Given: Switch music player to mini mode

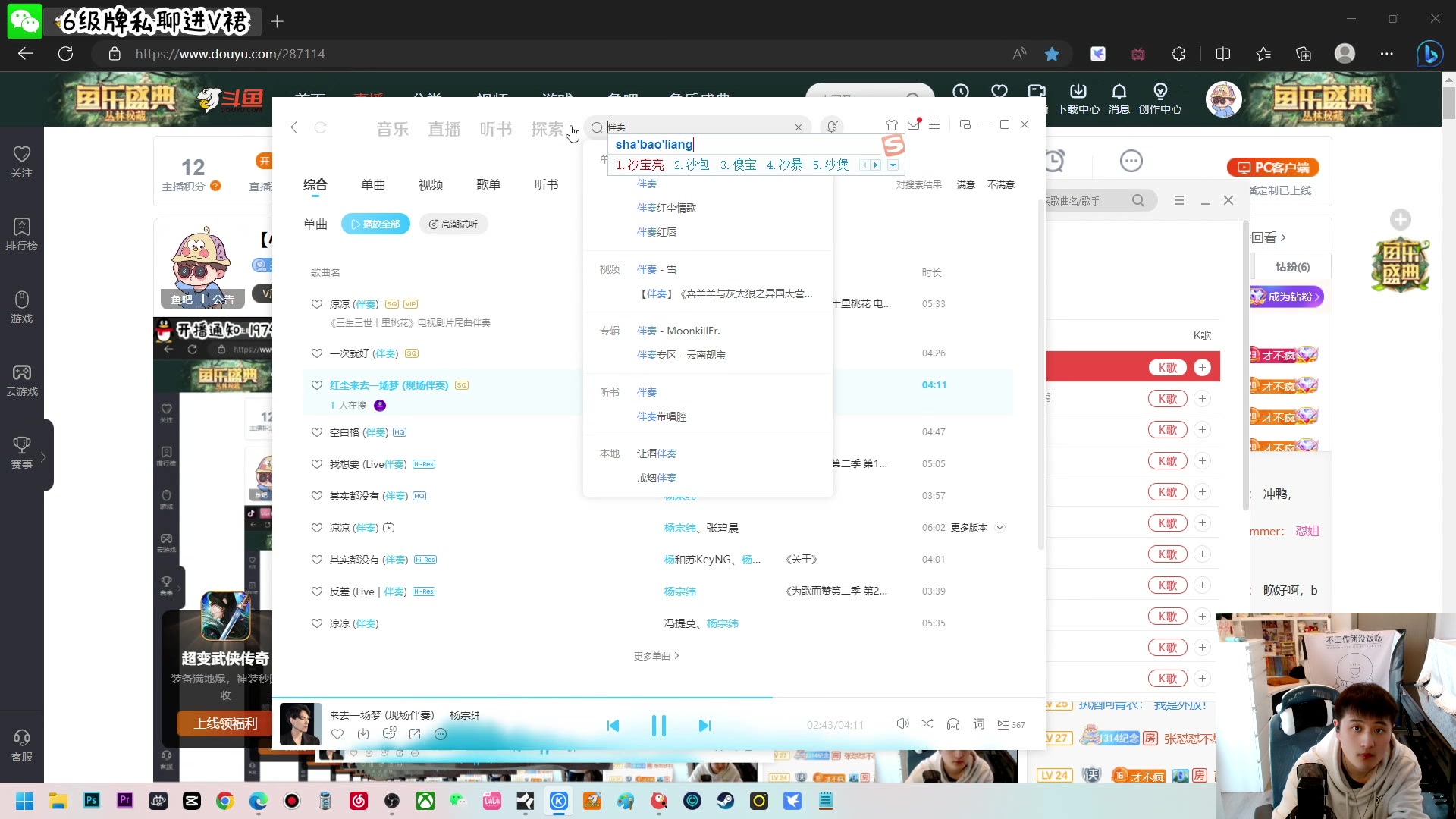Looking at the screenshot, I should pos(965,124).
